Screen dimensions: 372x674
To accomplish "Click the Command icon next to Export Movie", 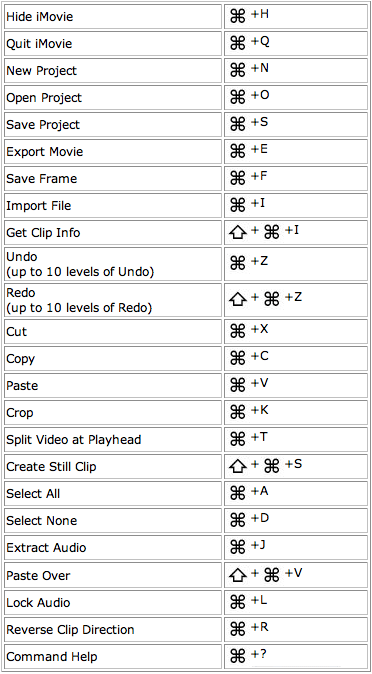I will (237, 151).
